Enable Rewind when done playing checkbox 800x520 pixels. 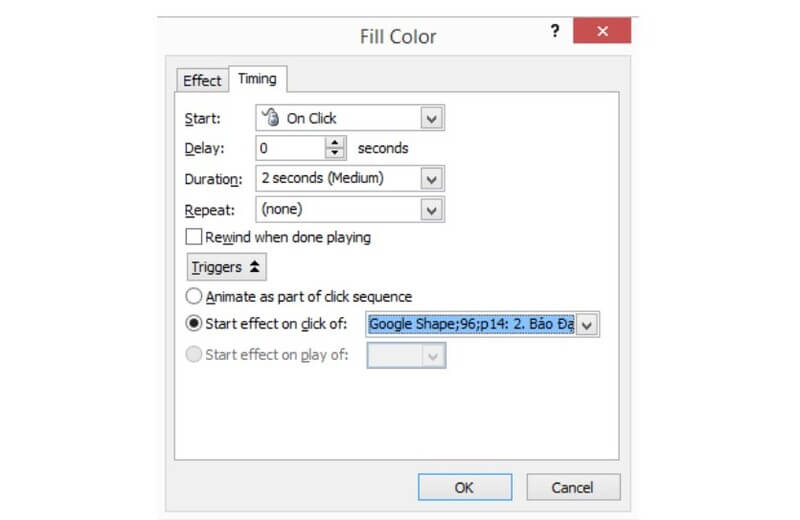(x=193, y=237)
